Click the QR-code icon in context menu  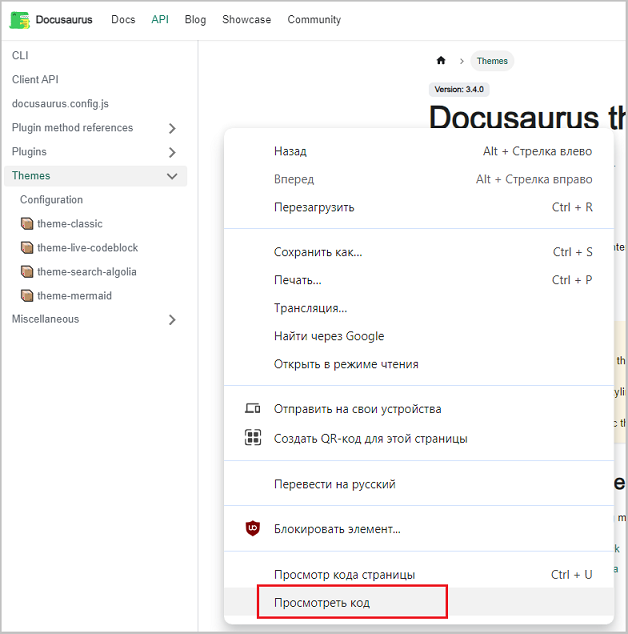coord(253,437)
